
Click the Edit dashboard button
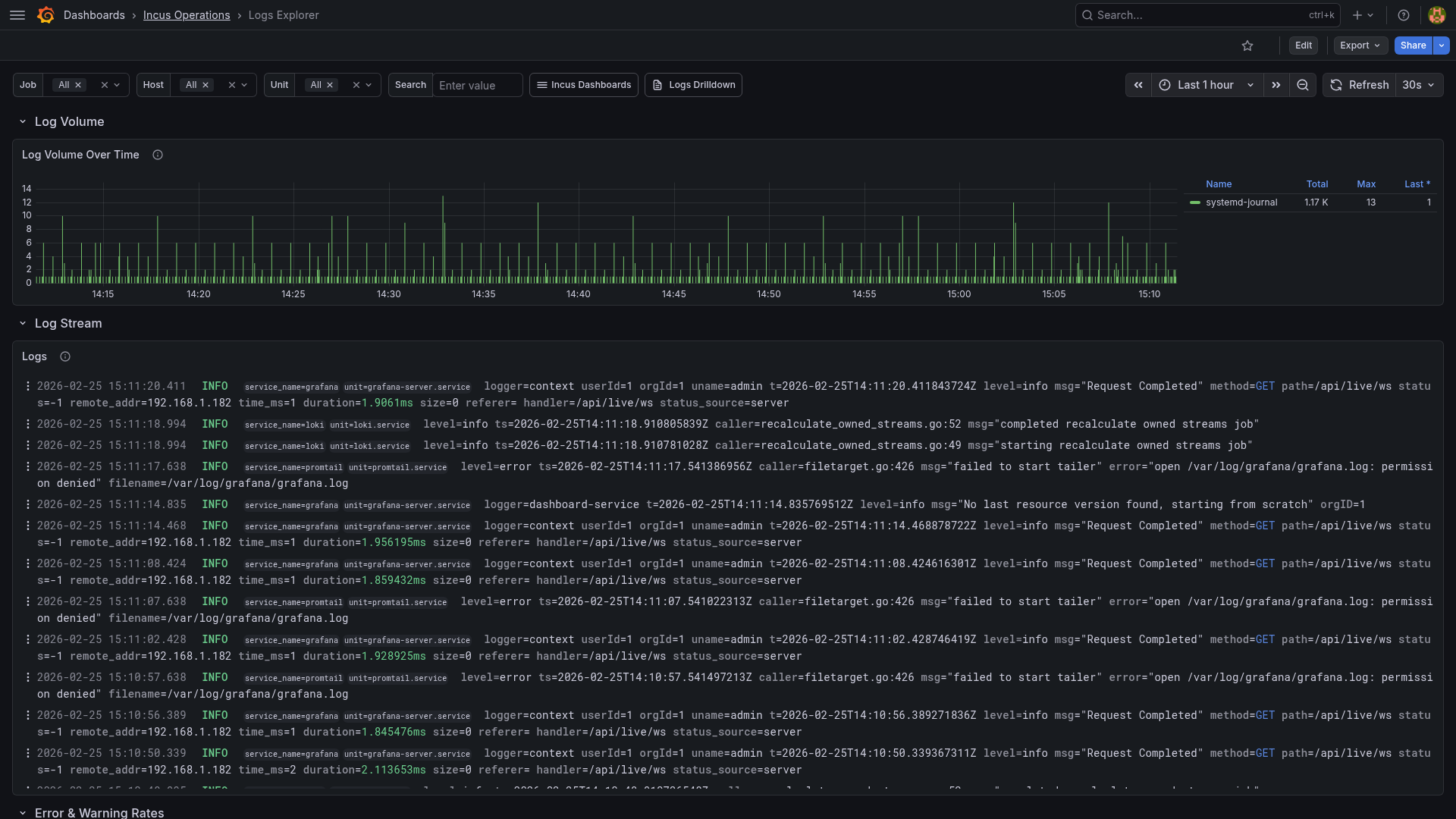pos(1304,45)
